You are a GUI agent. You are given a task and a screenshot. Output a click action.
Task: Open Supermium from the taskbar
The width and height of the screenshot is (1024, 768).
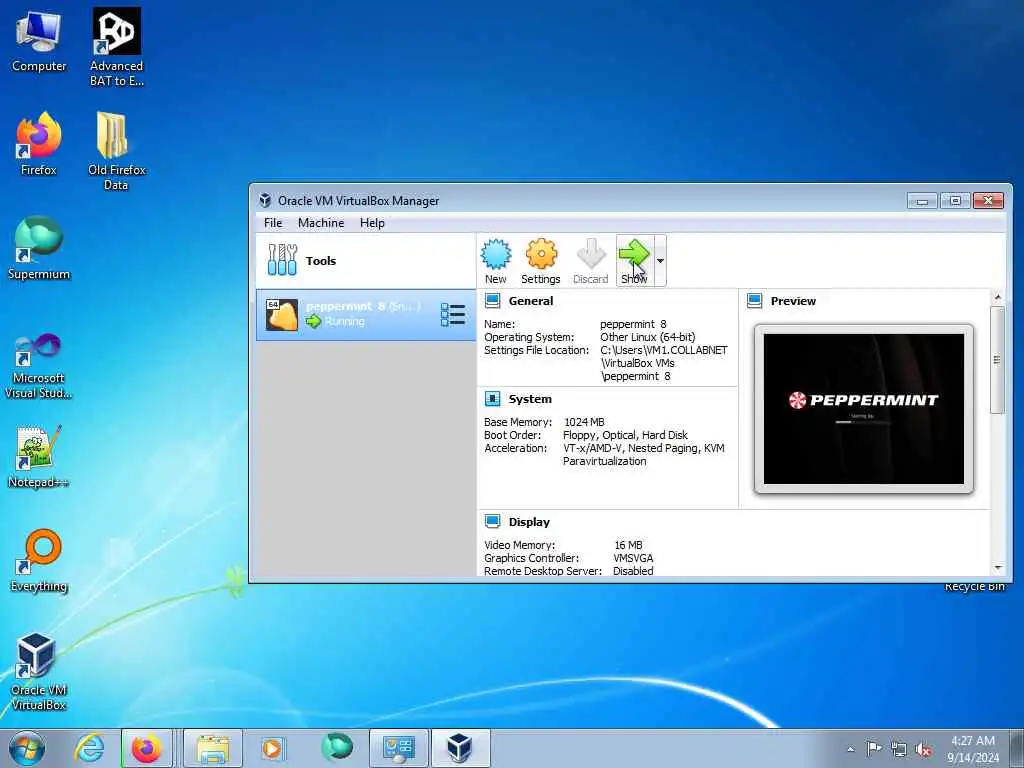click(337, 748)
